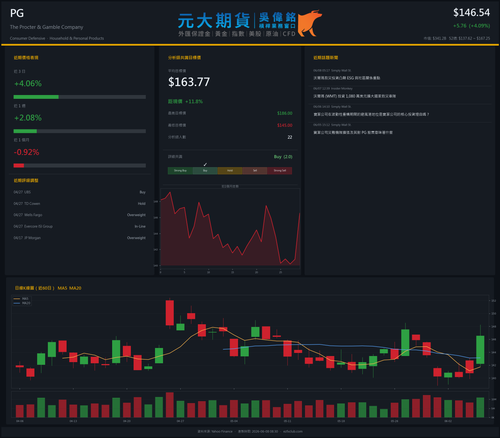Image resolution: width=500 pixels, height=438 pixels.
Task: Click the MA20 legend entry in candlestick chart
Action: 22,303
